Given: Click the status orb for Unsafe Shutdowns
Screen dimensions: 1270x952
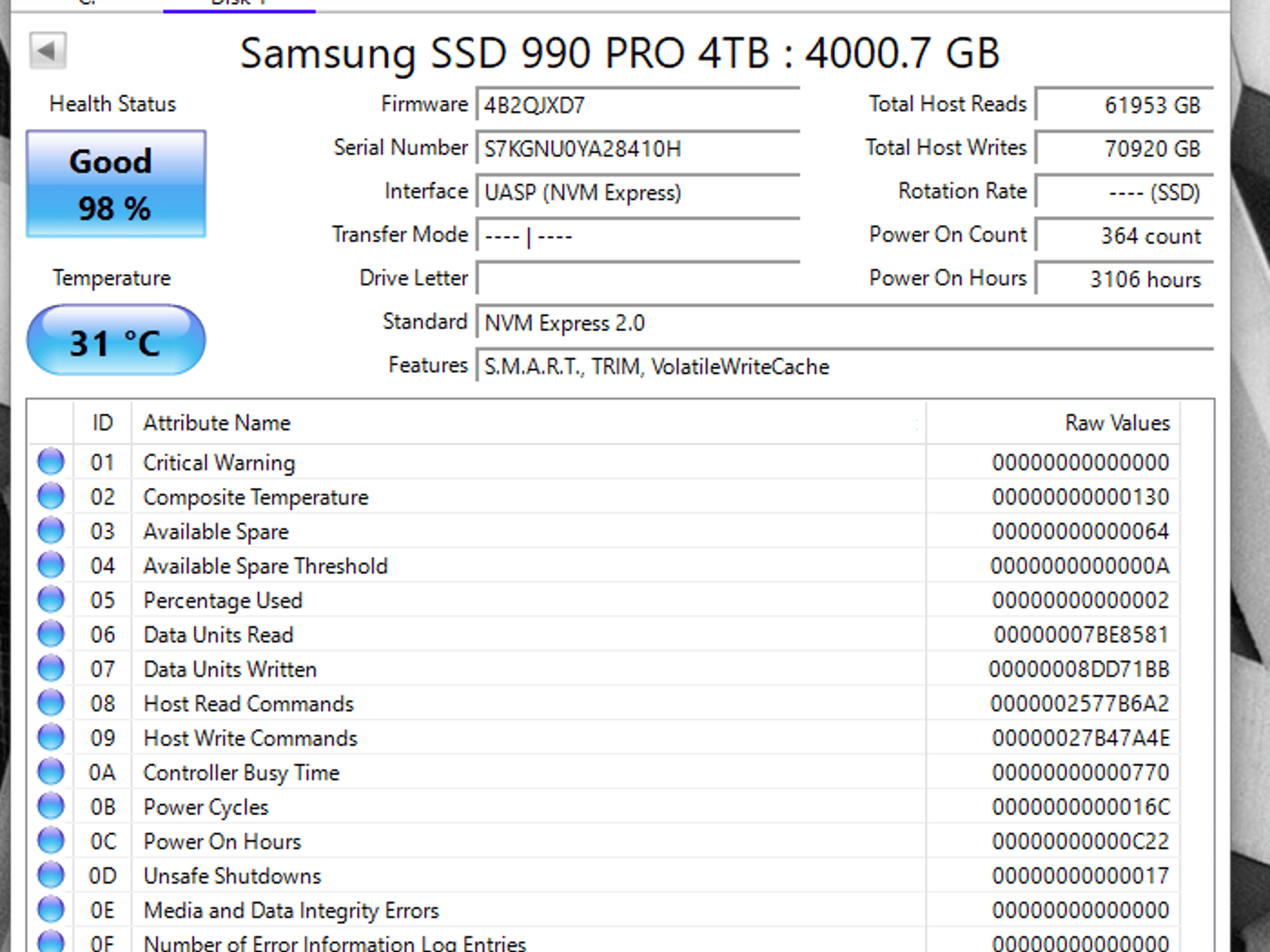Looking at the screenshot, I should pyautogui.click(x=51, y=876).
